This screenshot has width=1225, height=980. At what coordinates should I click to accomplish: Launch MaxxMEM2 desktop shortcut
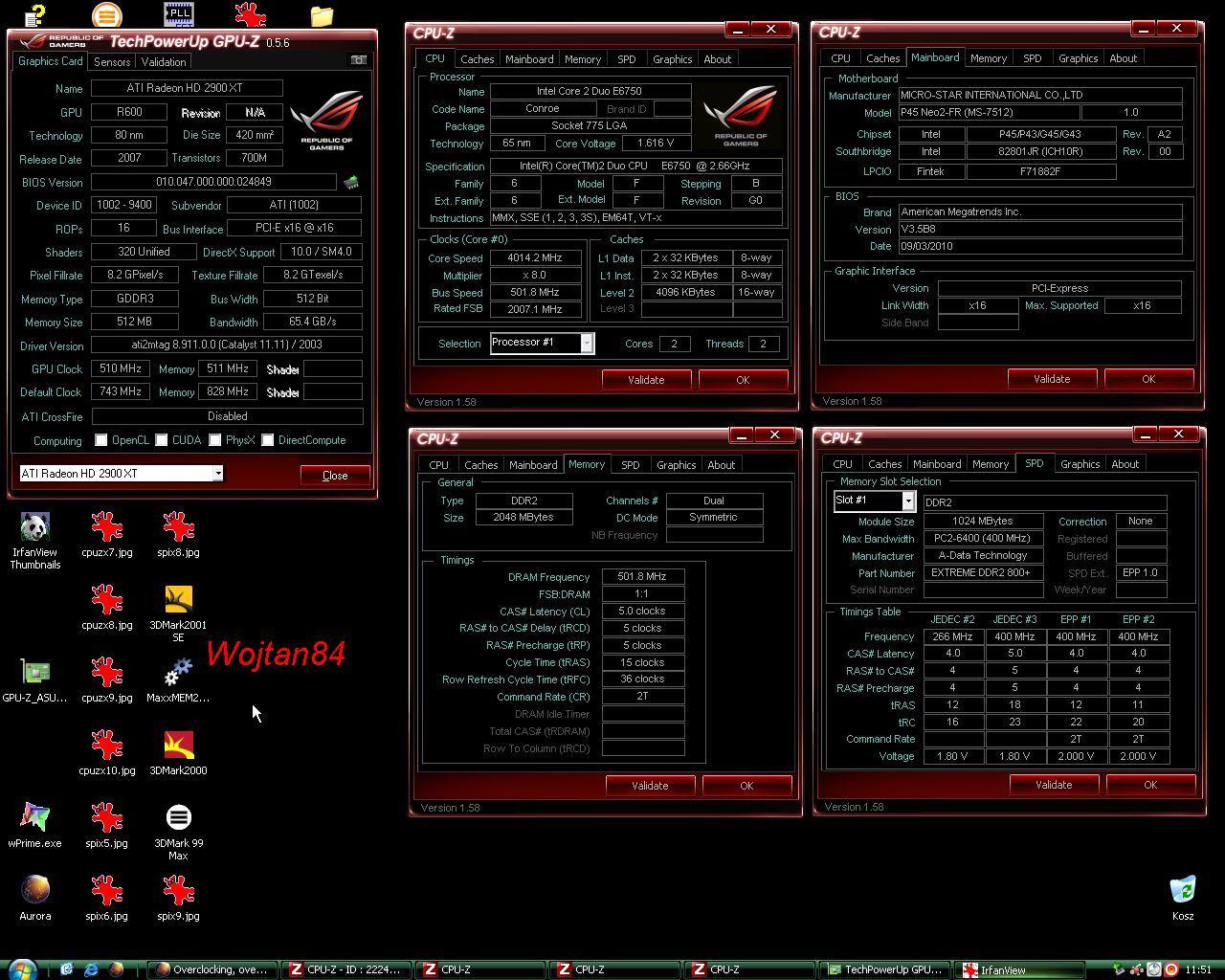click(178, 680)
